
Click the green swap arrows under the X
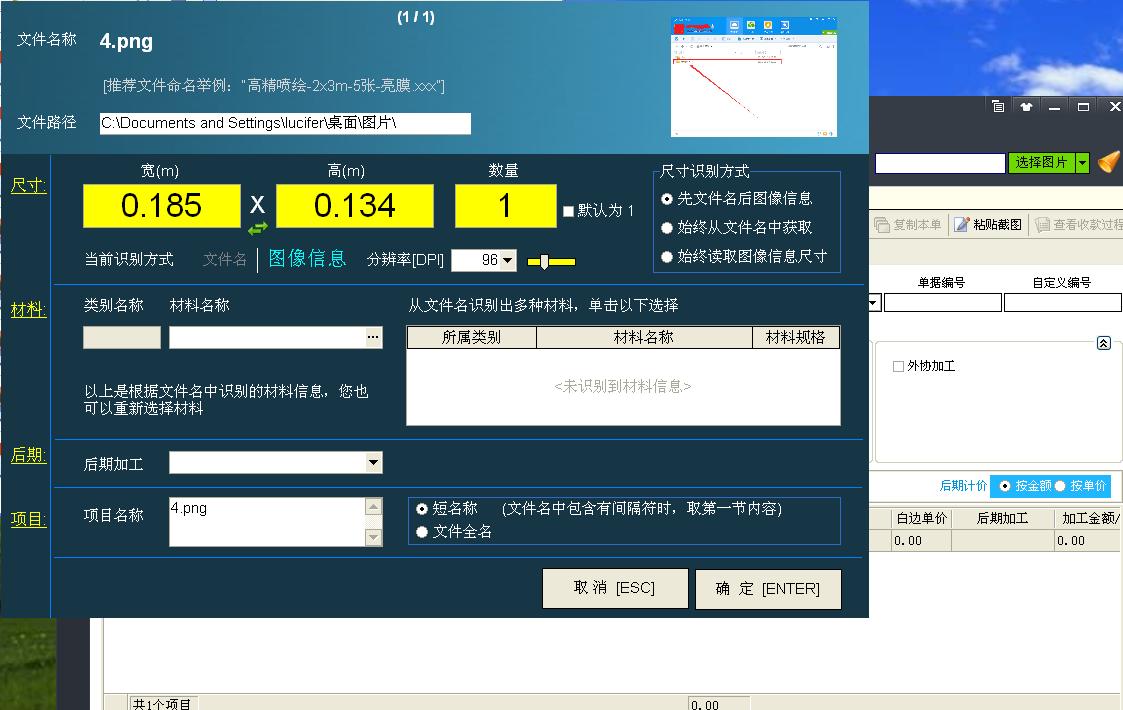[258, 229]
